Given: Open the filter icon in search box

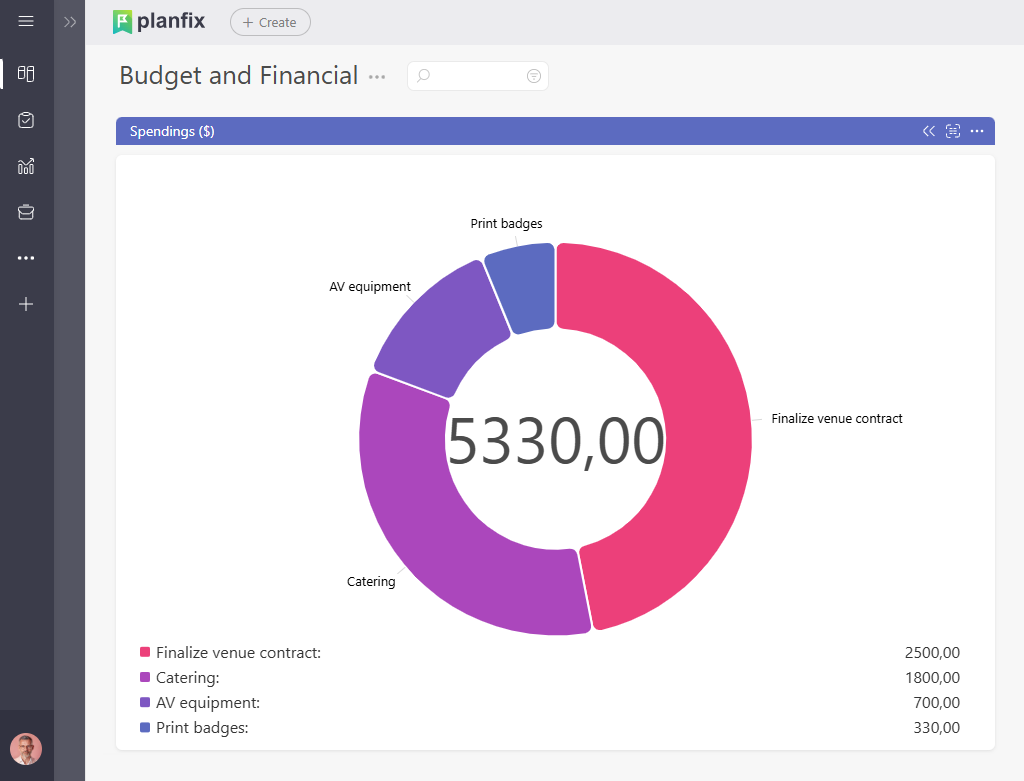Looking at the screenshot, I should coord(534,76).
